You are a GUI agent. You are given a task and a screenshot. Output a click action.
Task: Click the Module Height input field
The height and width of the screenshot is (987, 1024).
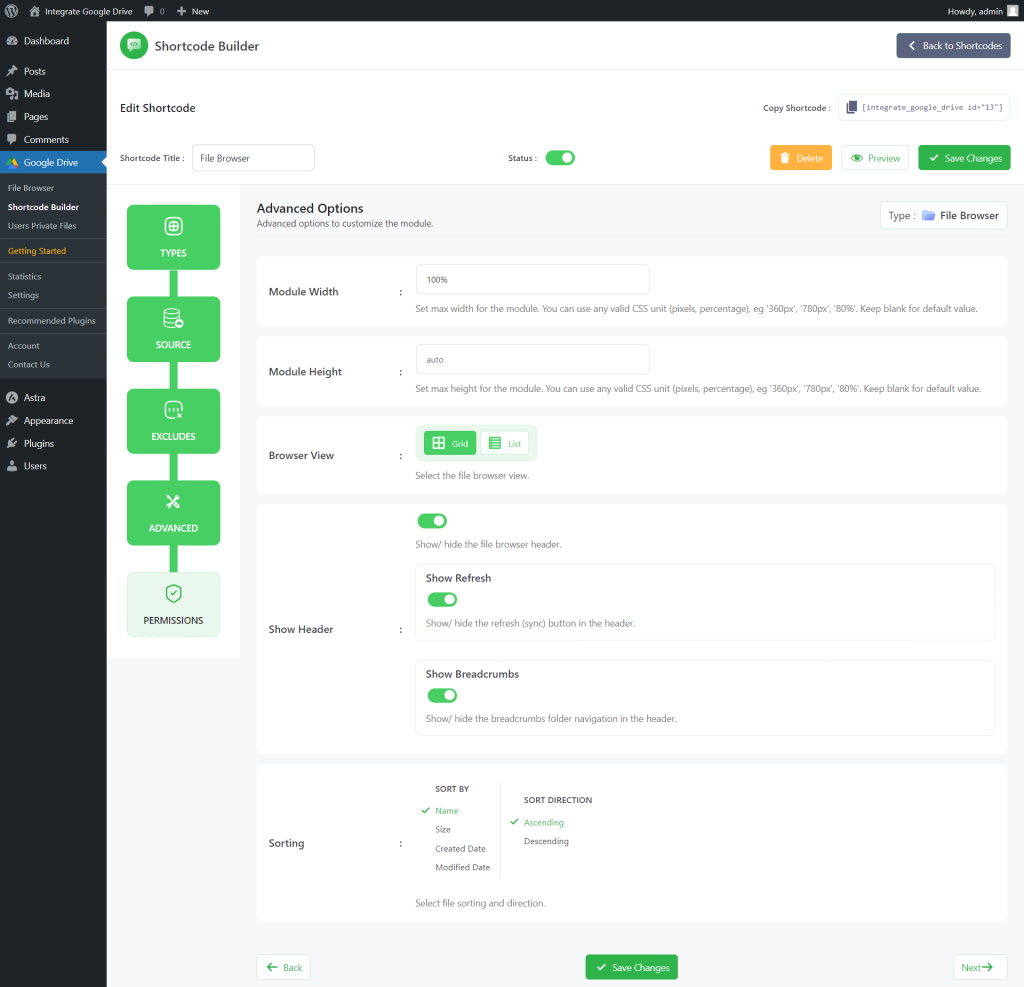pos(532,359)
